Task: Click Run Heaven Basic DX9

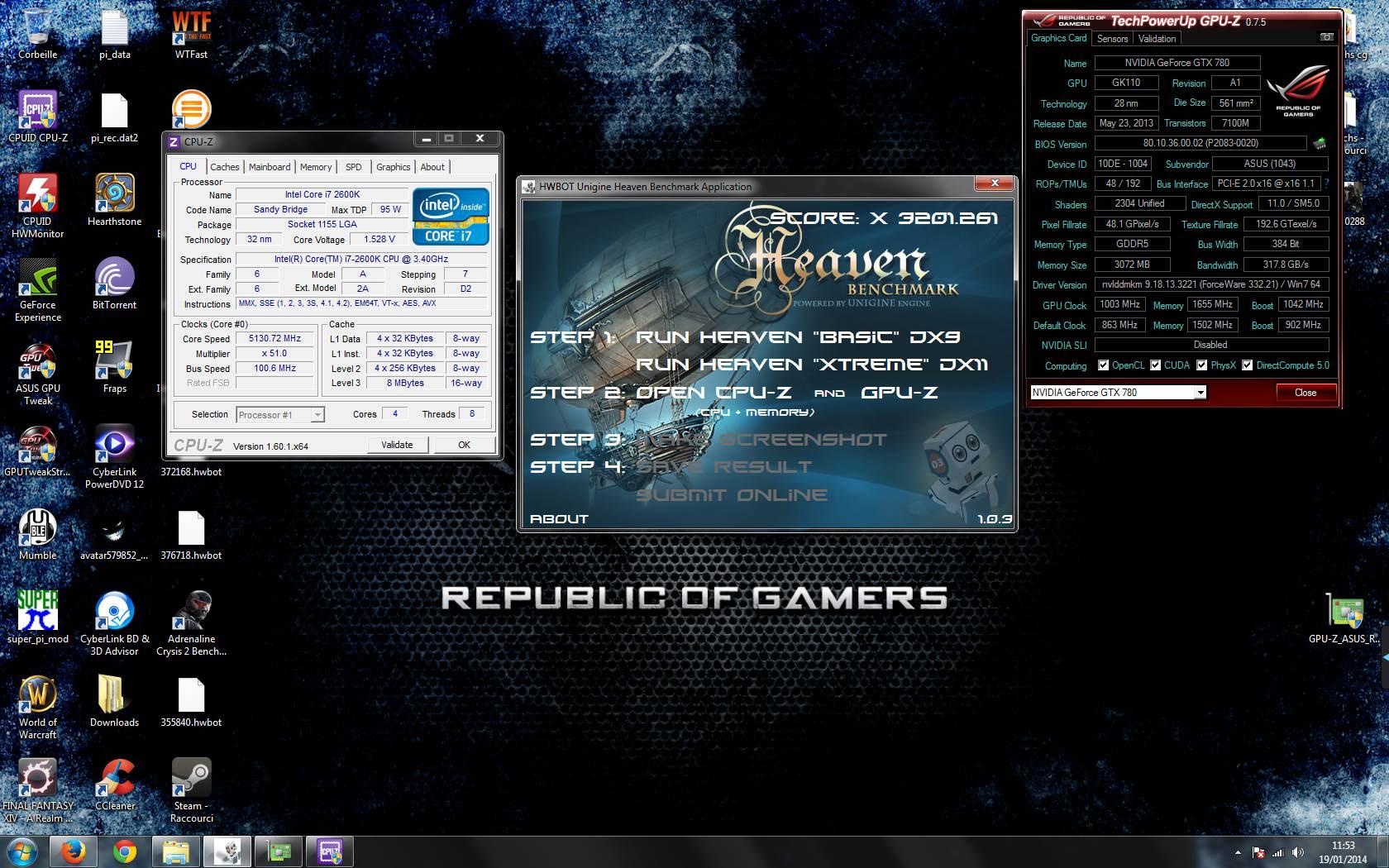Action: coord(798,337)
